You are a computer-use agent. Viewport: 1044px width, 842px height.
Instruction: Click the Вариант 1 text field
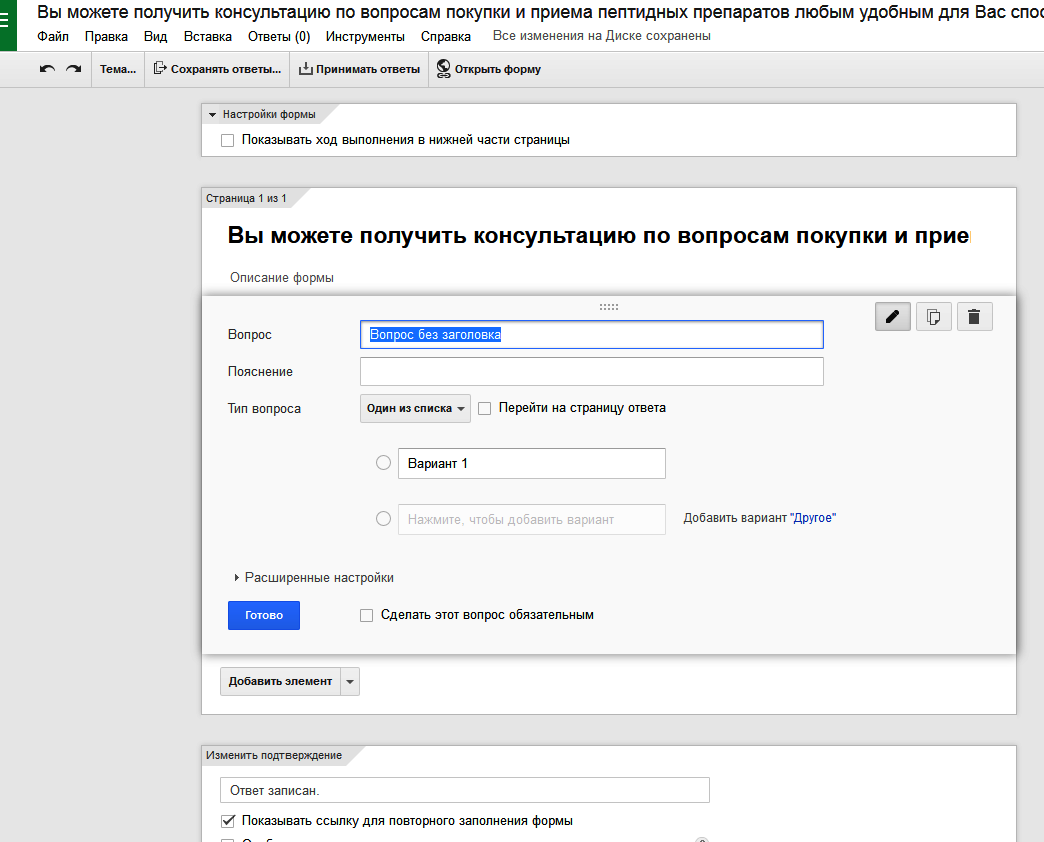[532, 463]
